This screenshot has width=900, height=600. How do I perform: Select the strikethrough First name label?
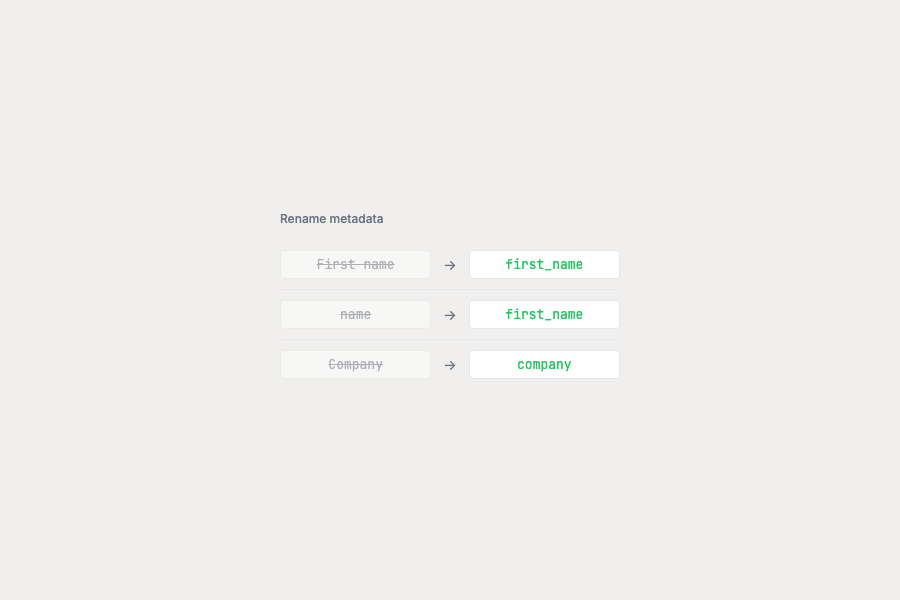[x=355, y=264]
